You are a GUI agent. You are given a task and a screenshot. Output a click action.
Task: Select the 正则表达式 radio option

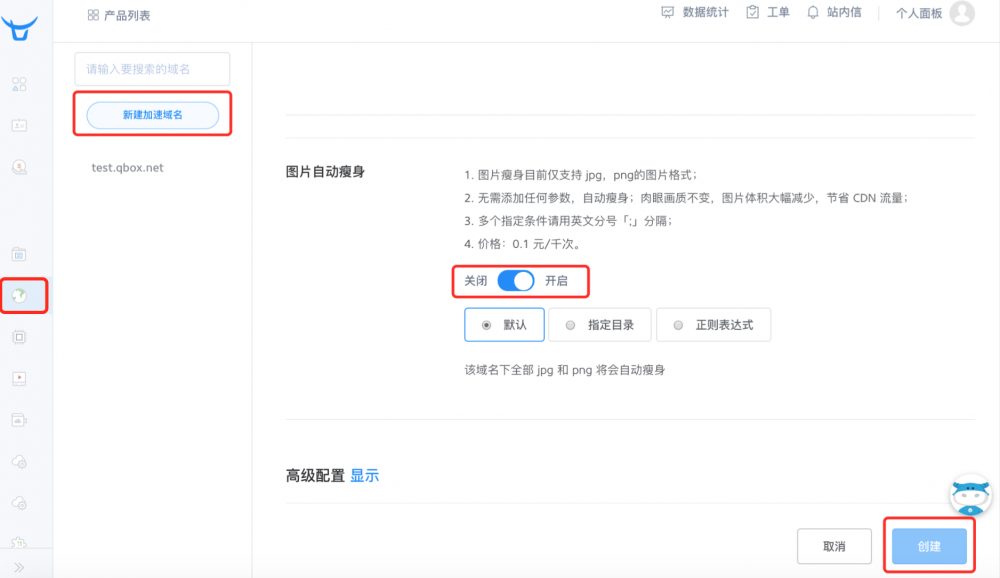(714, 325)
